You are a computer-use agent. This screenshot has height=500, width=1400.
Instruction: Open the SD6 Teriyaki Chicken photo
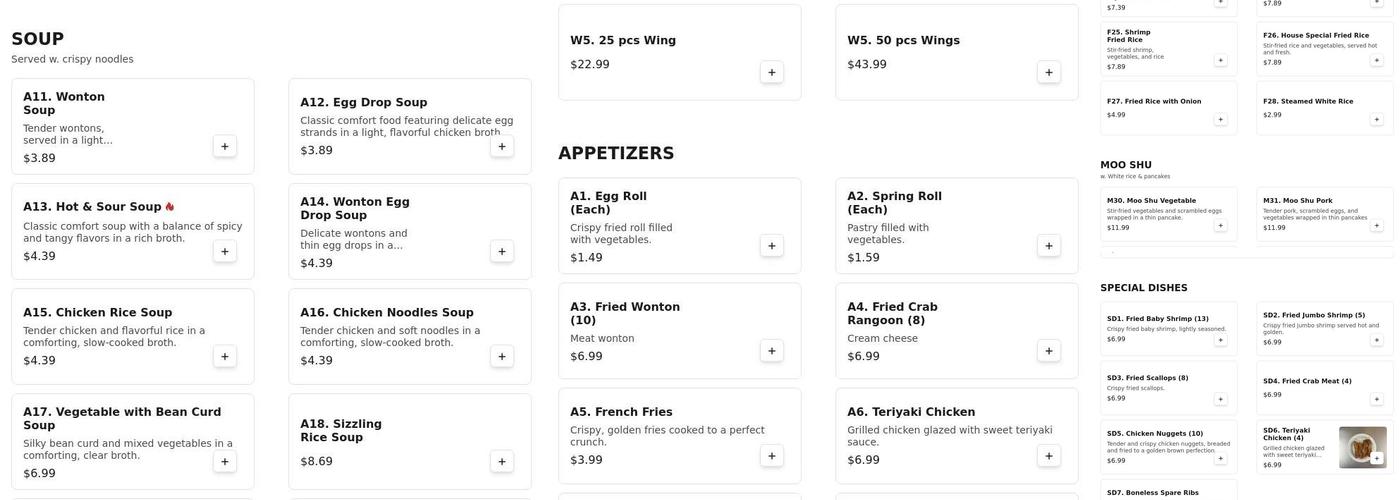coord(1362,447)
